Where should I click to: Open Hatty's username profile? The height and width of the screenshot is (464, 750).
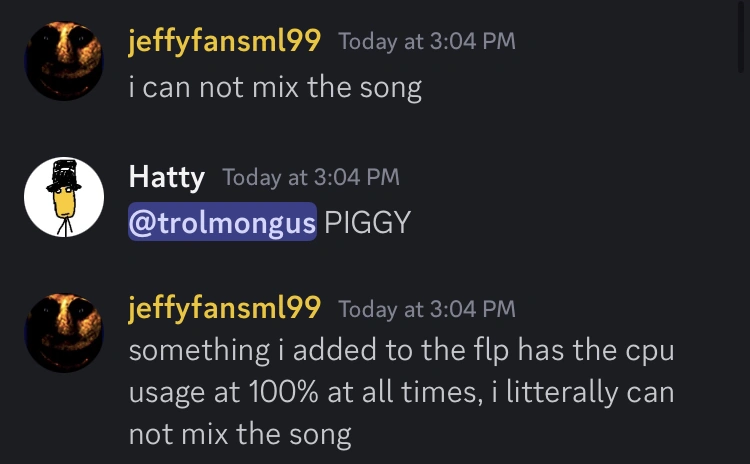click(166, 178)
